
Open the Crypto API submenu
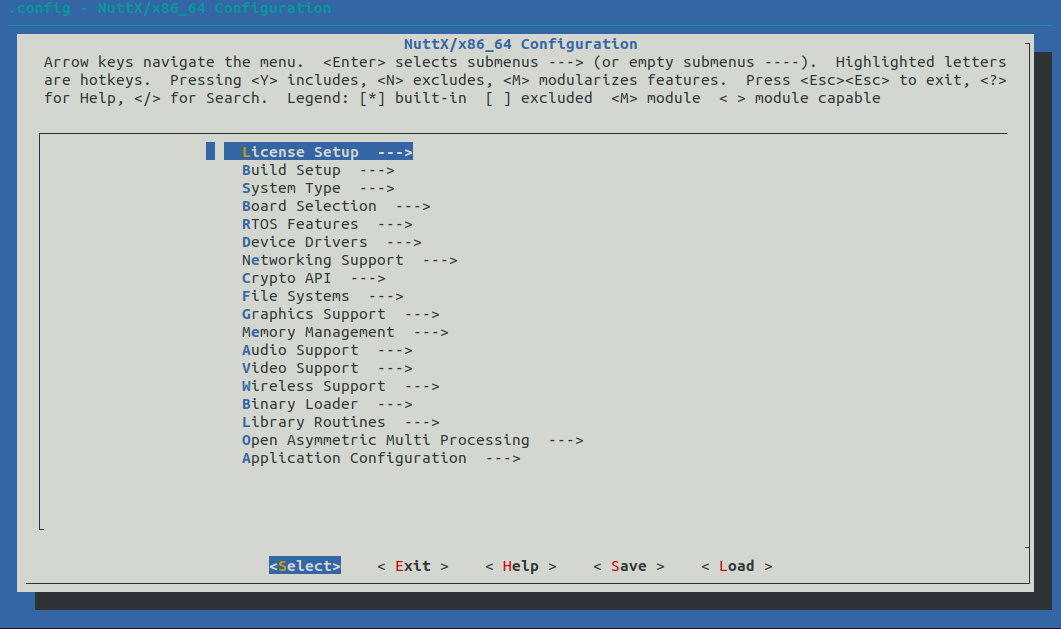click(314, 279)
